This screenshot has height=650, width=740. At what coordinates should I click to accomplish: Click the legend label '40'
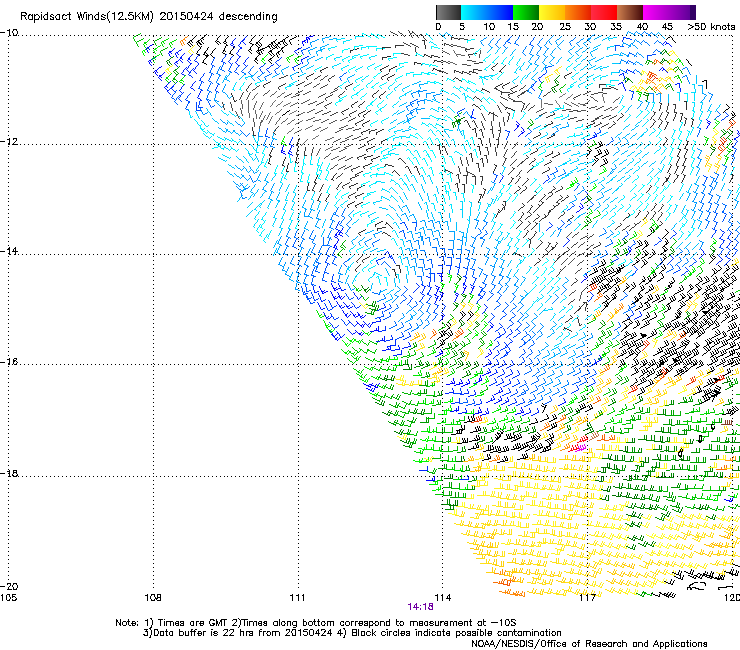pos(642,27)
